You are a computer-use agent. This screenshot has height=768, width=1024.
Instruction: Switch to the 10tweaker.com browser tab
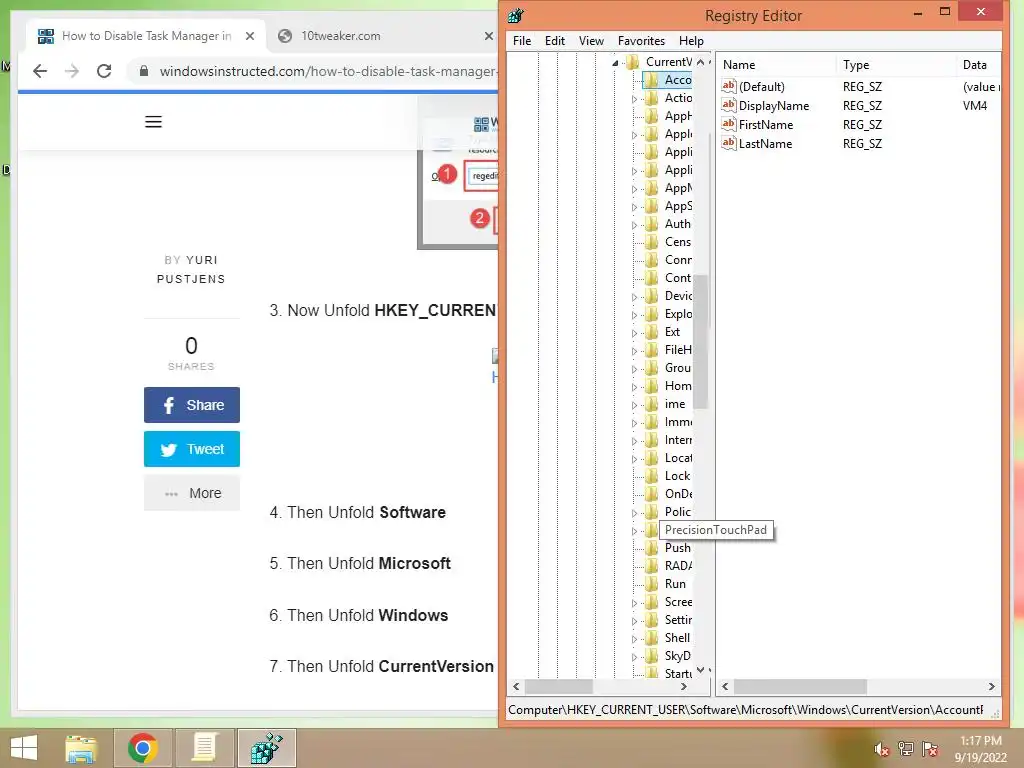click(340, 36)
